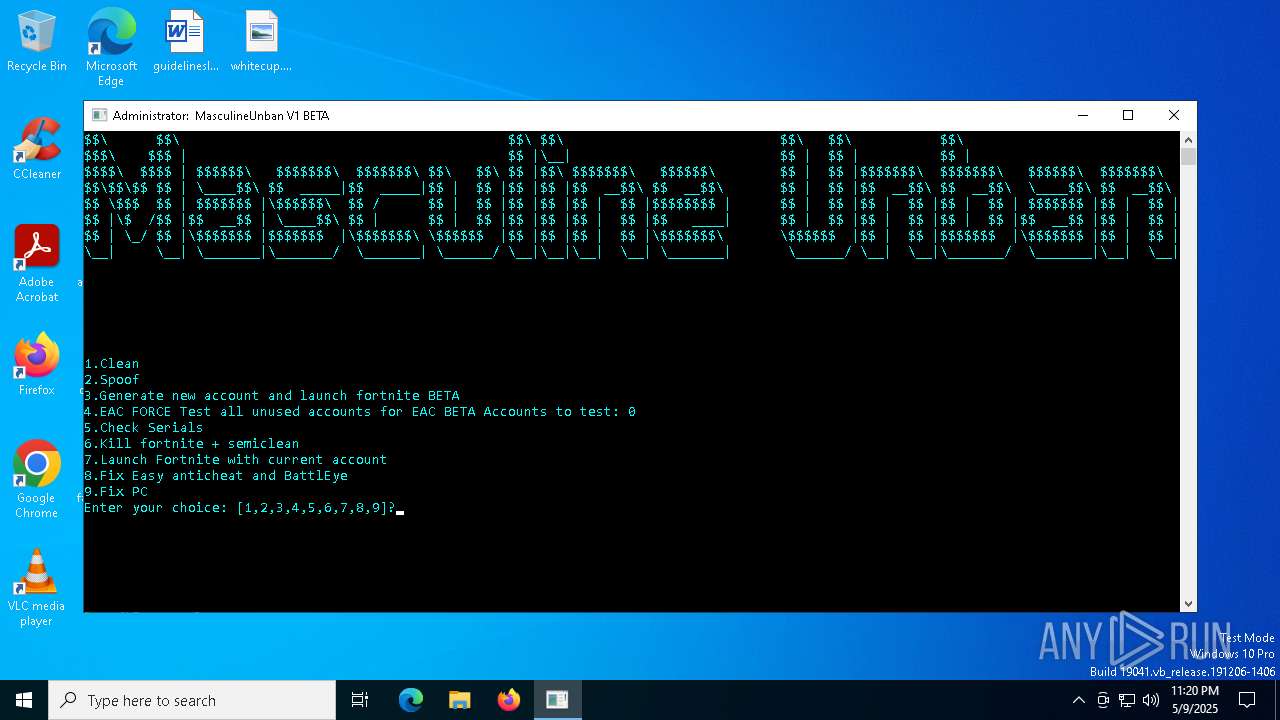
Task: Open Firefox from the taskbar
Action: pyautogui.click(x=508, y=700)
